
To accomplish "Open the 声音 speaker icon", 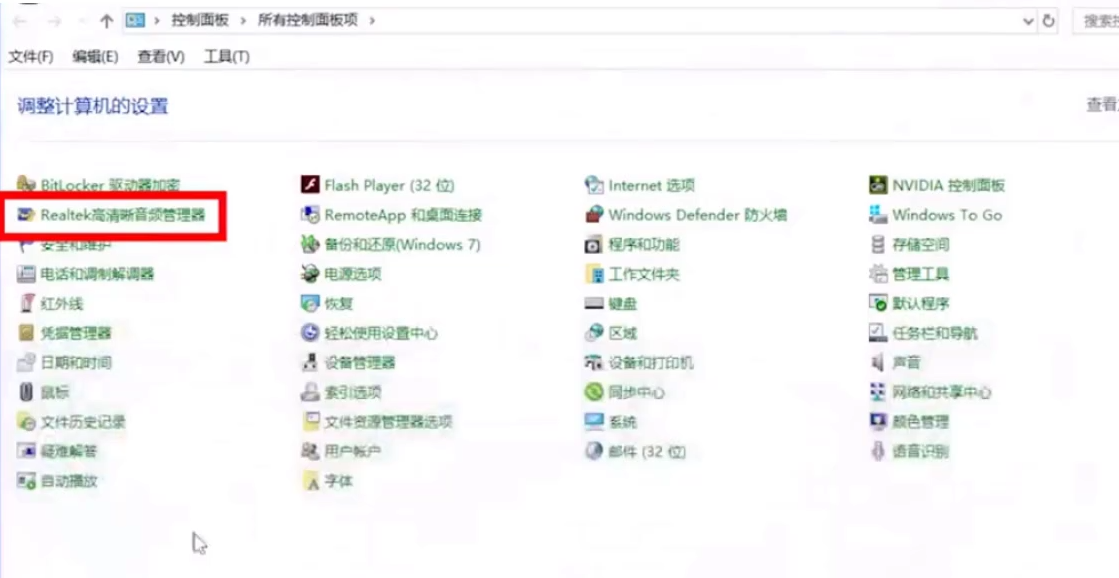I will pos(878,362).
